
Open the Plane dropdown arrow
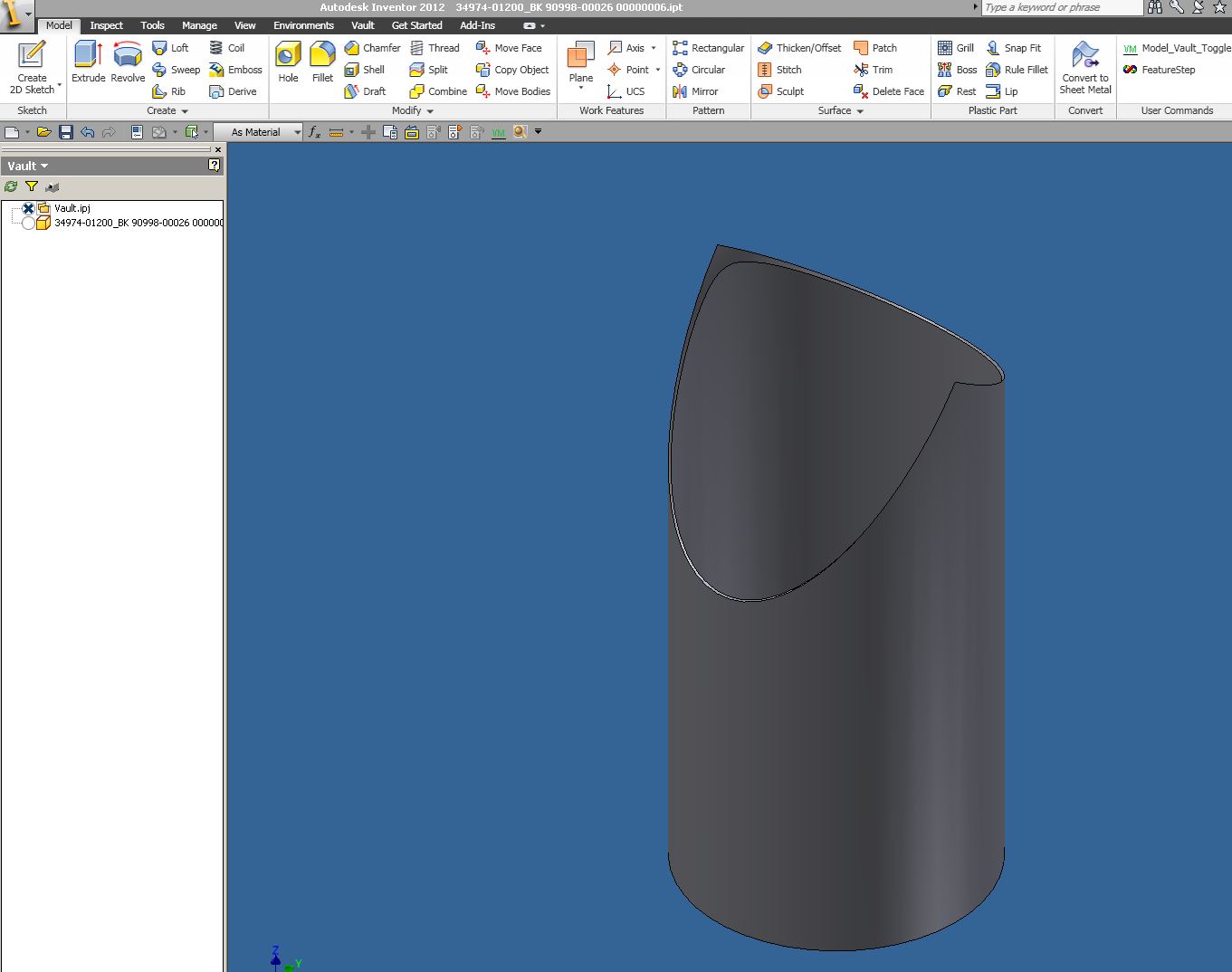click(580, 89)
